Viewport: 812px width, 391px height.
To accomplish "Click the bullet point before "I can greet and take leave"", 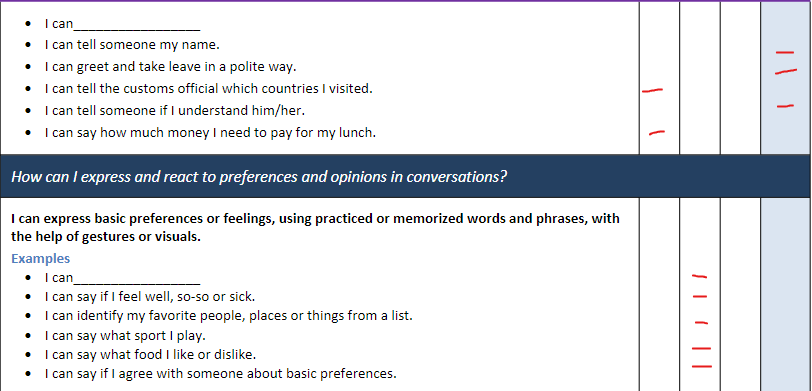I will pos(28,67).
